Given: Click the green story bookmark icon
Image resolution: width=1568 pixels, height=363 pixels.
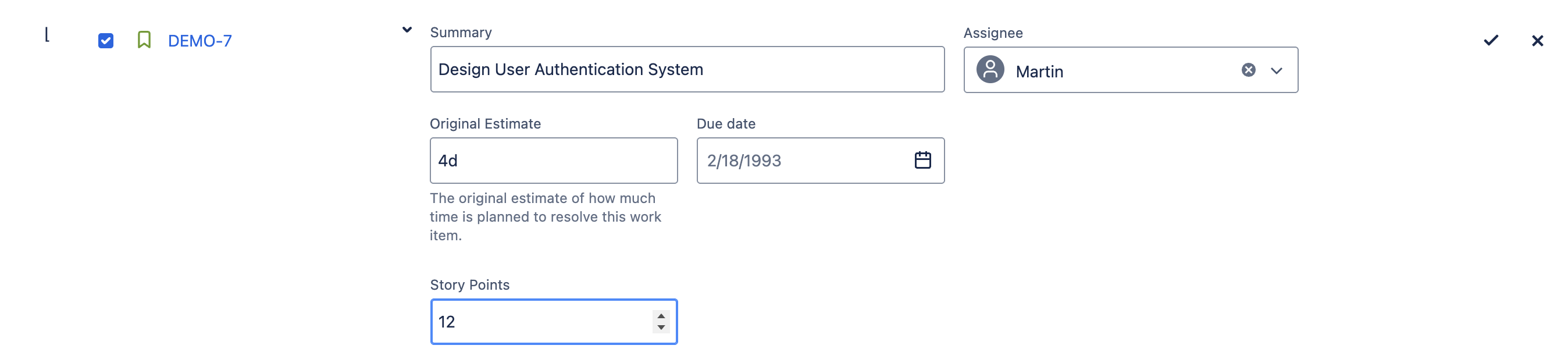Looking at the screenshot, I should (x=144, y=40).
